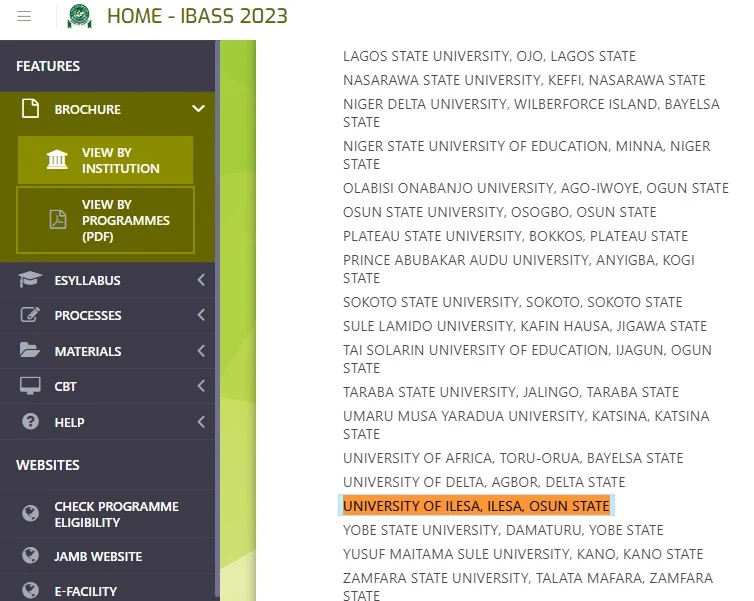
Task: Open Taraba State University, Jalingo
Action: [511, 392]
